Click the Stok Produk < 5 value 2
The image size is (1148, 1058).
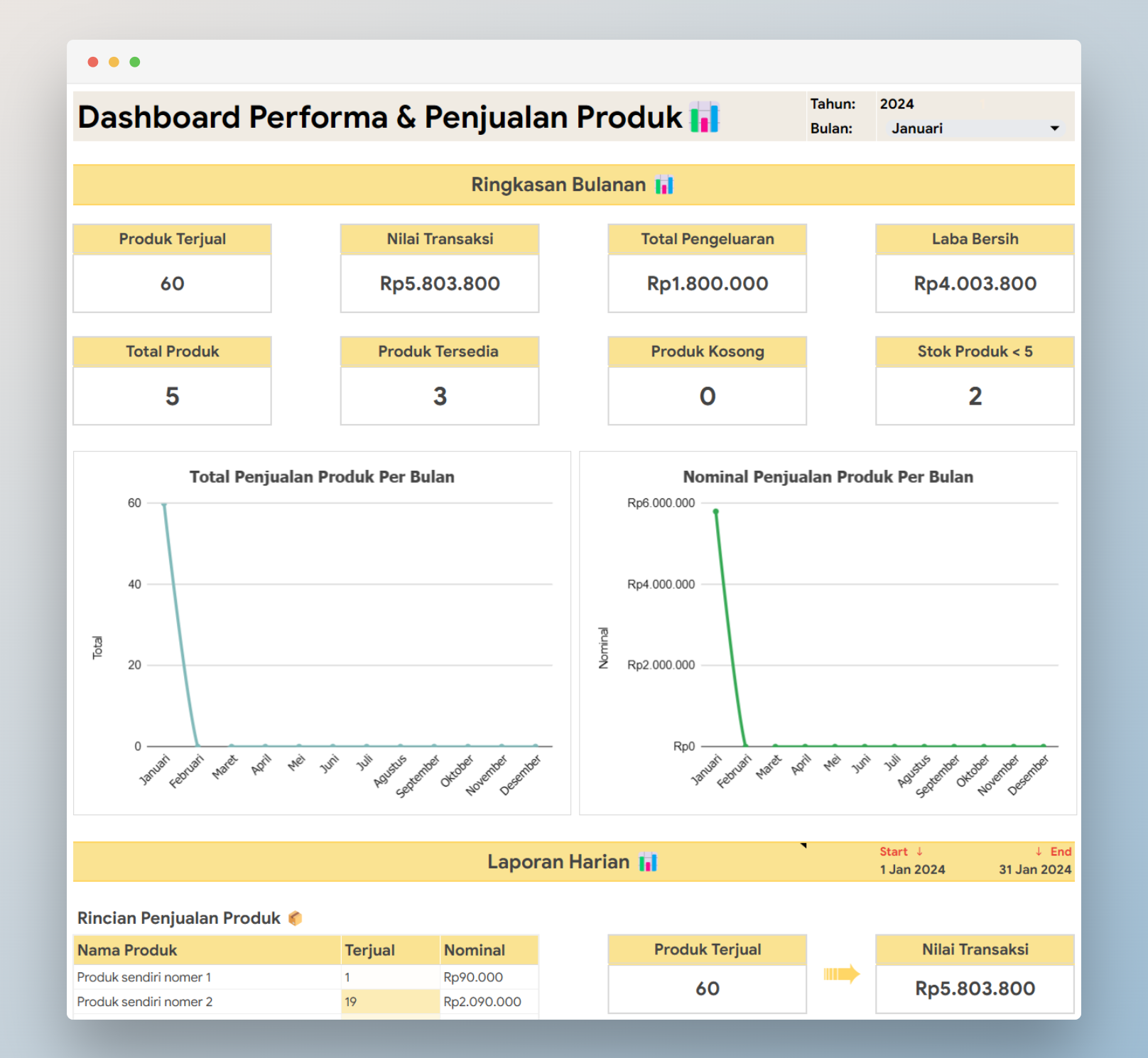coord(975,396)
